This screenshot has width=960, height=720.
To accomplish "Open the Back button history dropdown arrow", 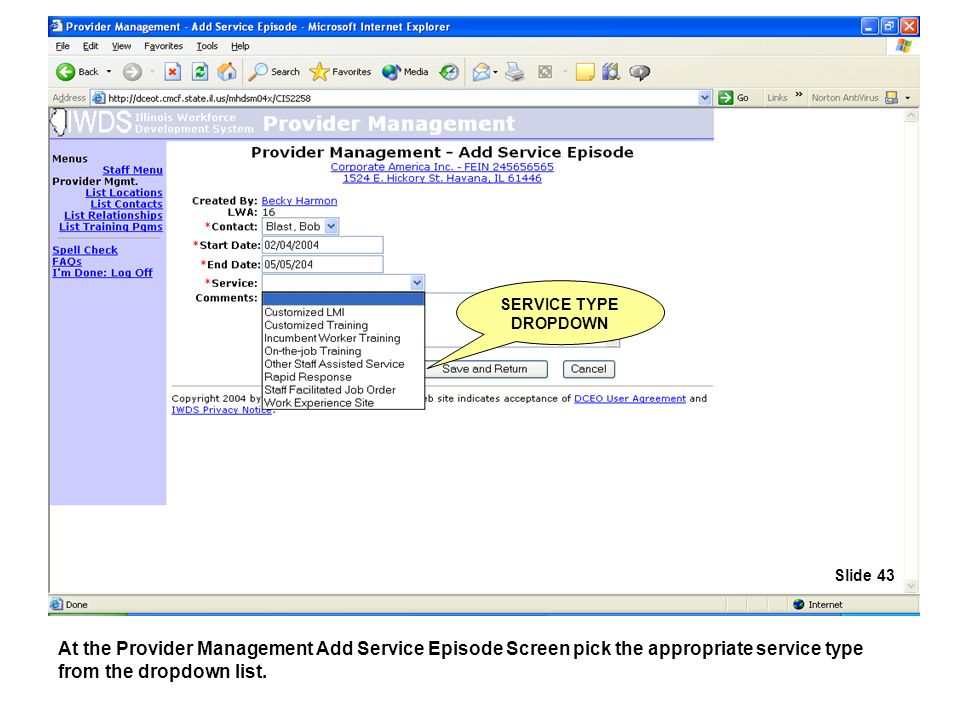I will point(109,72).
